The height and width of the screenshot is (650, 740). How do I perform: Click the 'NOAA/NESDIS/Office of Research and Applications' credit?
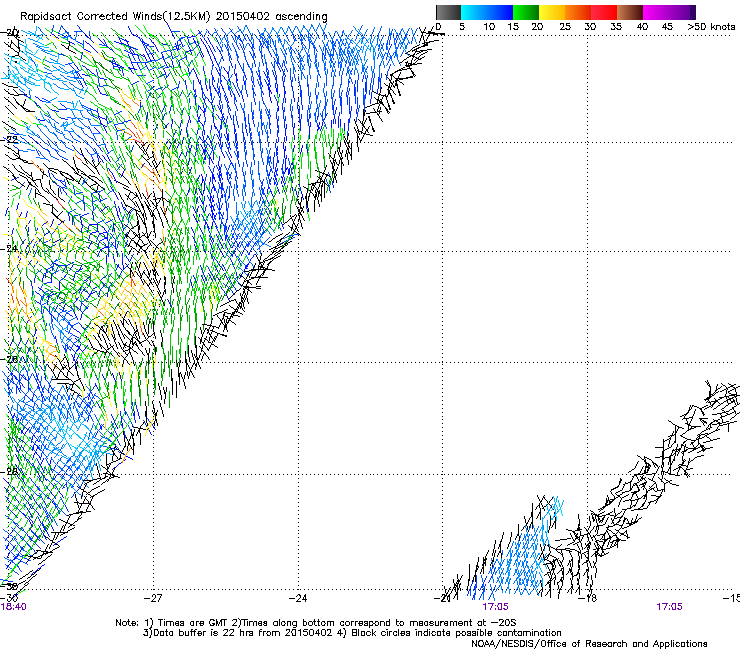(x=589, y=644)
